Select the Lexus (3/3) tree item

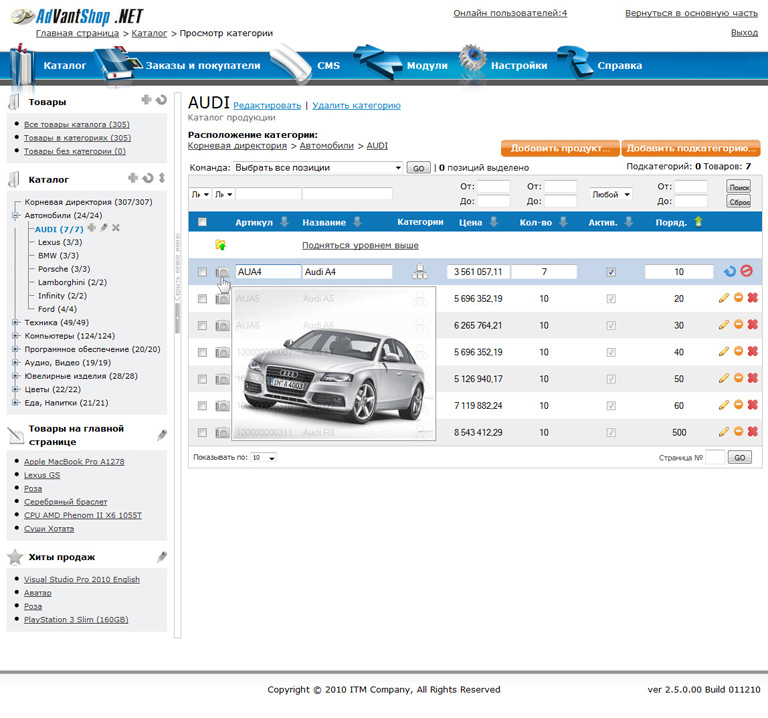[60, 242]
